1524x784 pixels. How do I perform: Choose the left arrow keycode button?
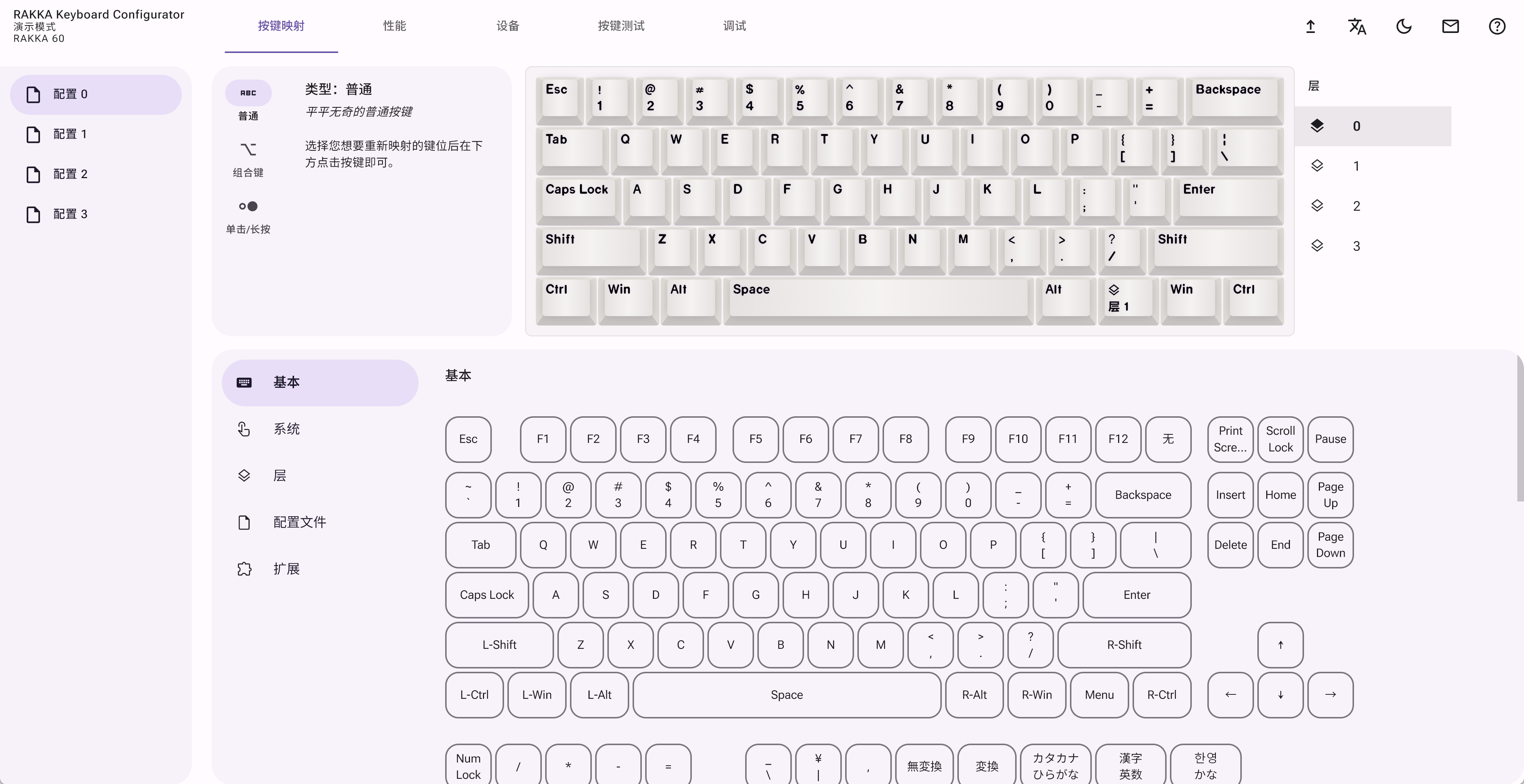pos(1230,695)
